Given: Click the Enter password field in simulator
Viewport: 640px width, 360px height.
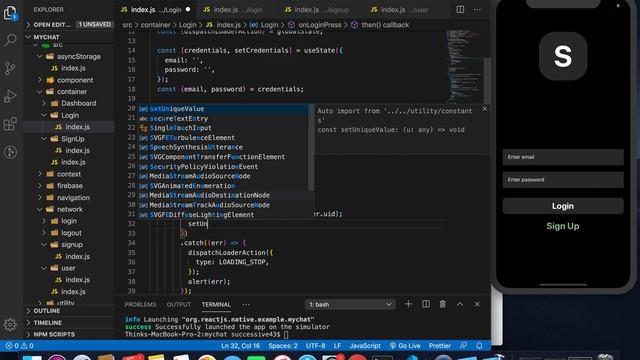Looking at the screenshot, I should [x=563, y=180].
